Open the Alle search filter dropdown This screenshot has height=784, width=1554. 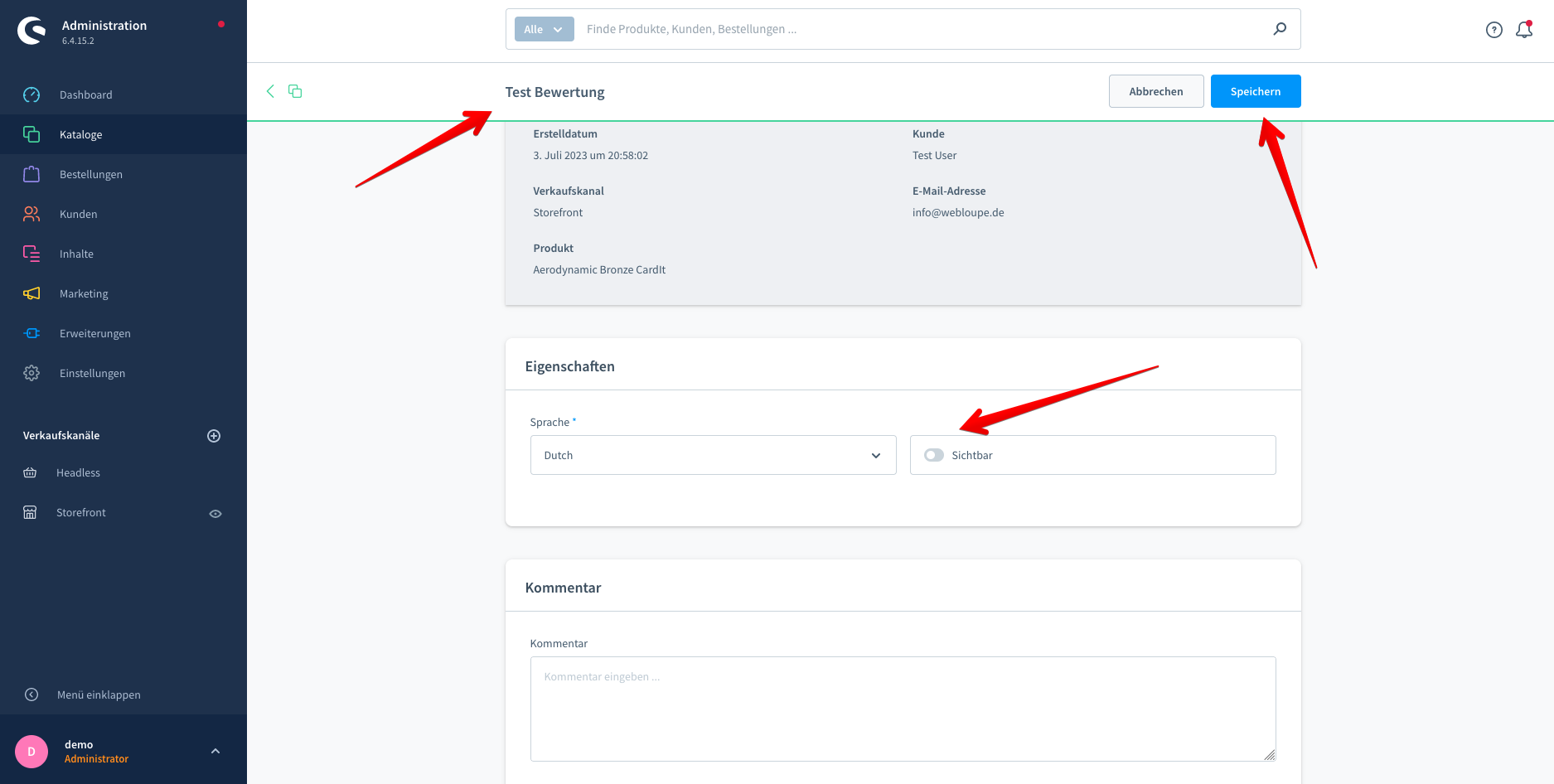pos(544,29)
